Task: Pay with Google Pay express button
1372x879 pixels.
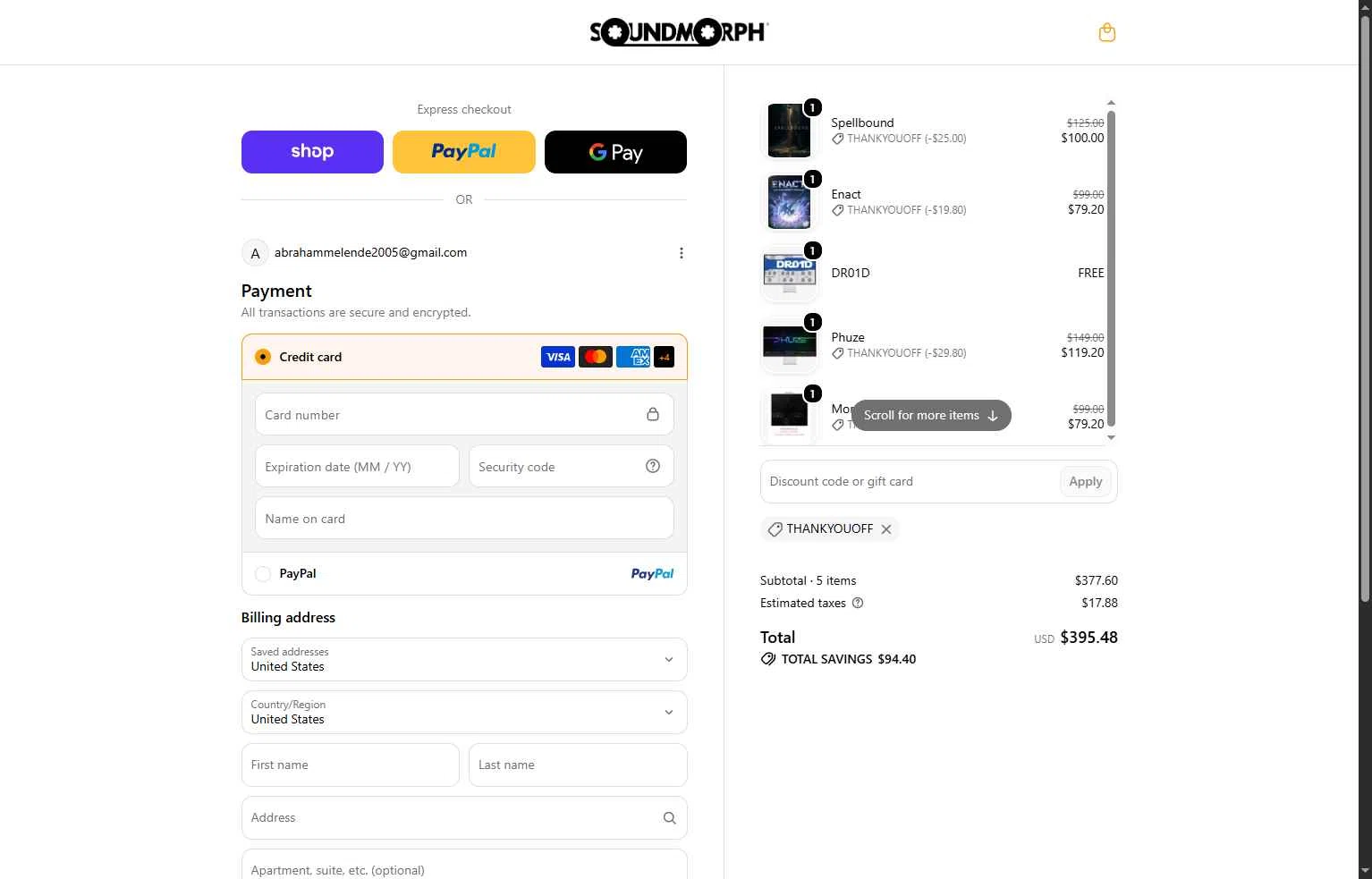Action: coord(615,152)
